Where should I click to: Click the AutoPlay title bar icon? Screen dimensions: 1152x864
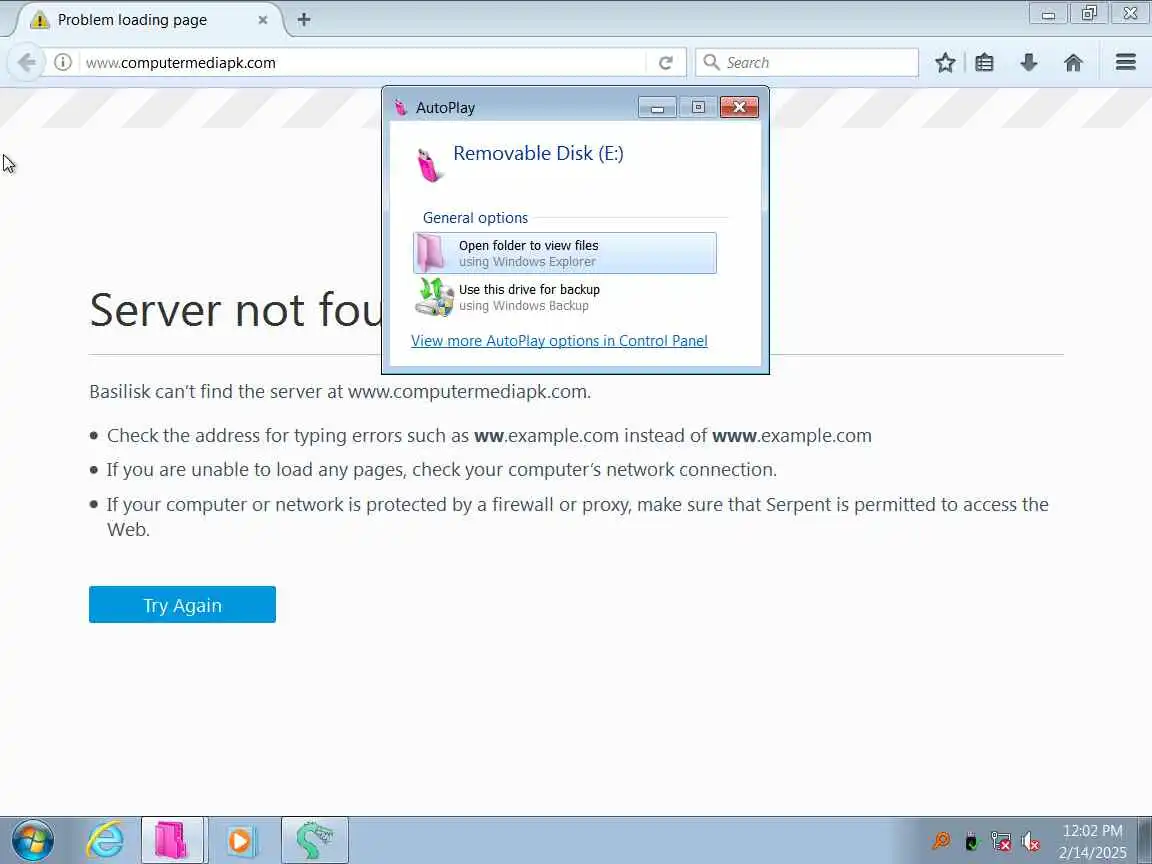(400, 107)
